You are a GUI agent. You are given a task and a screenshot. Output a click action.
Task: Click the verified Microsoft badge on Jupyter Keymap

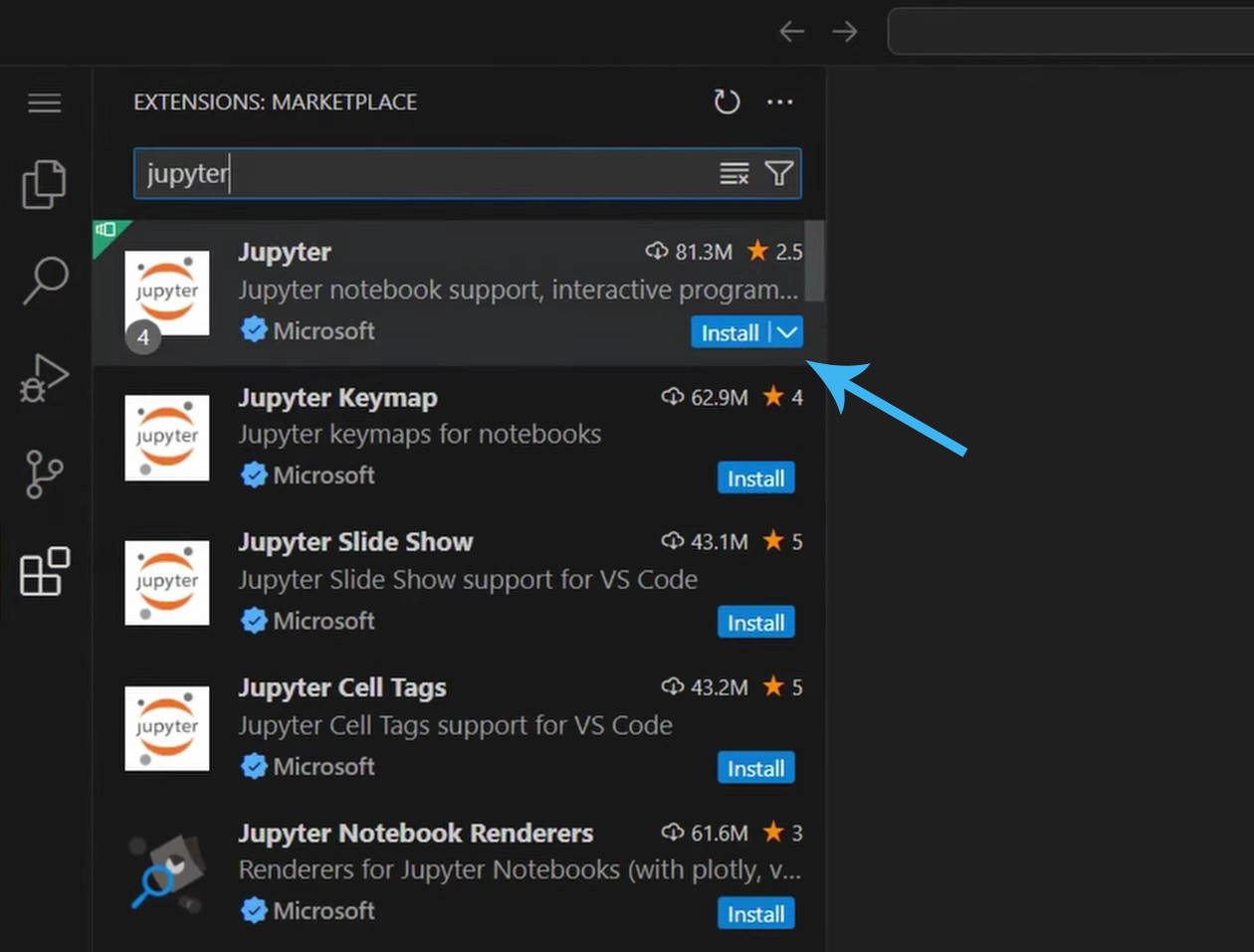point(256,476)
